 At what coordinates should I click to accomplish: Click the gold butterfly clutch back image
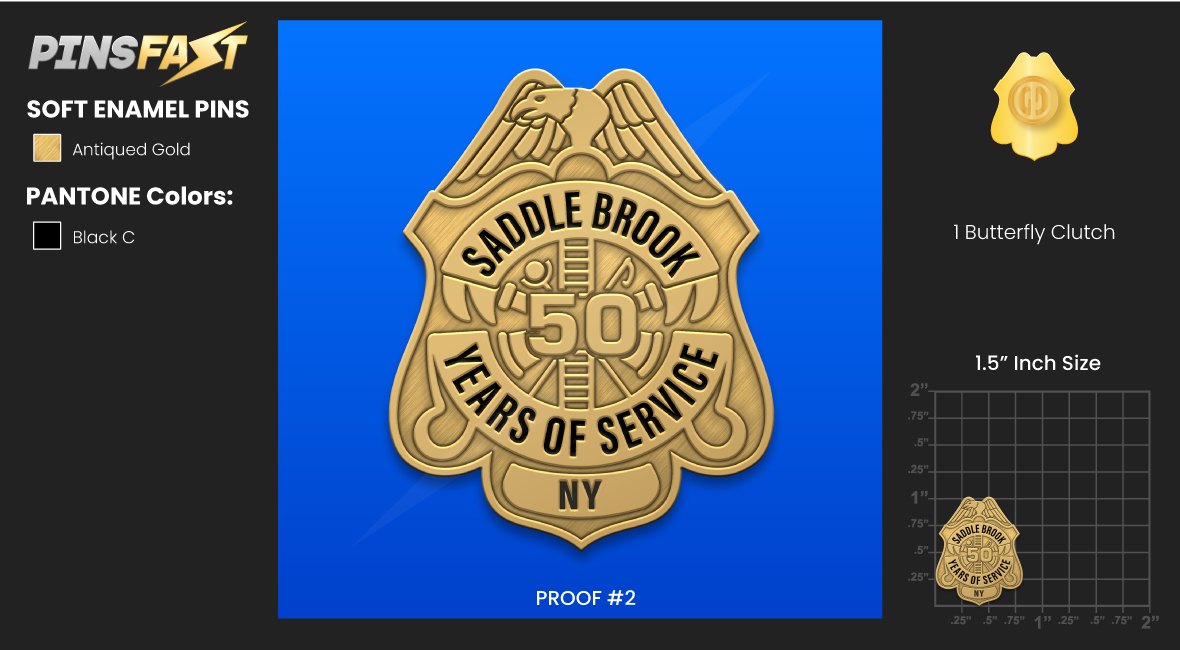pos(1034,105)
